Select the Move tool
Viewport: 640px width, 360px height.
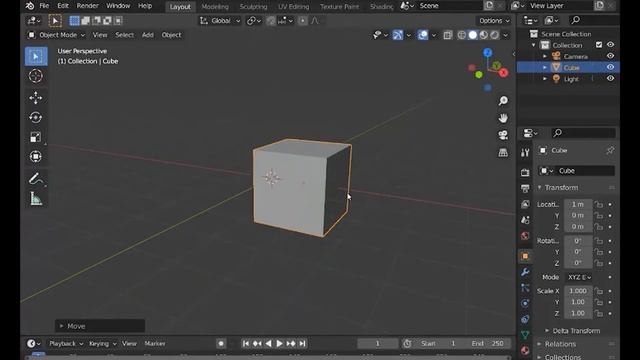[36, 98]
